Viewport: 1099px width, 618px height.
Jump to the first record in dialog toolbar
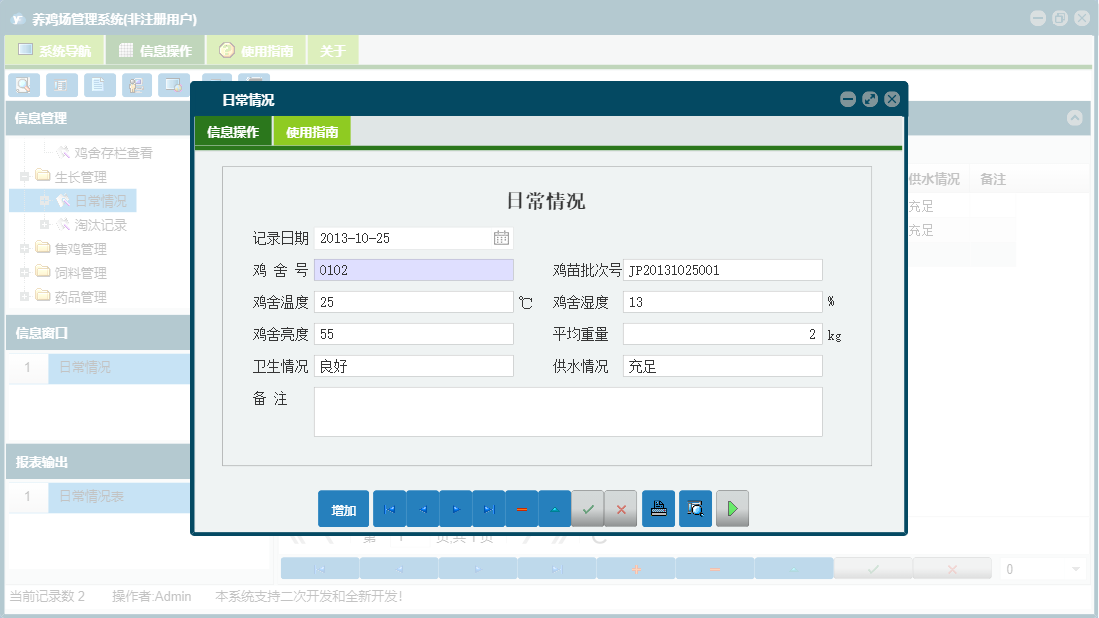pyautogui.click(x=389, y=509)
